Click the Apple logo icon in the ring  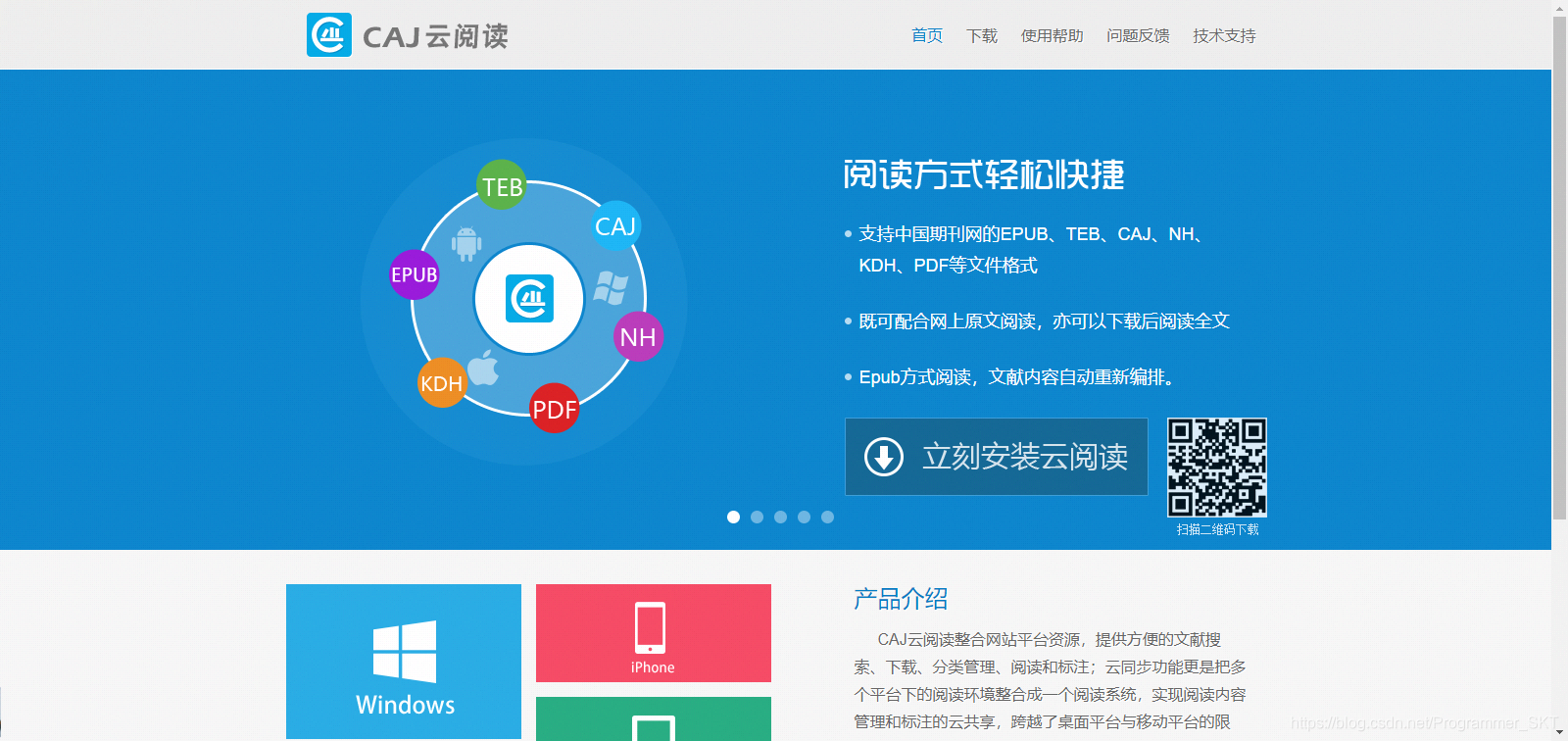tap(483, 368)
